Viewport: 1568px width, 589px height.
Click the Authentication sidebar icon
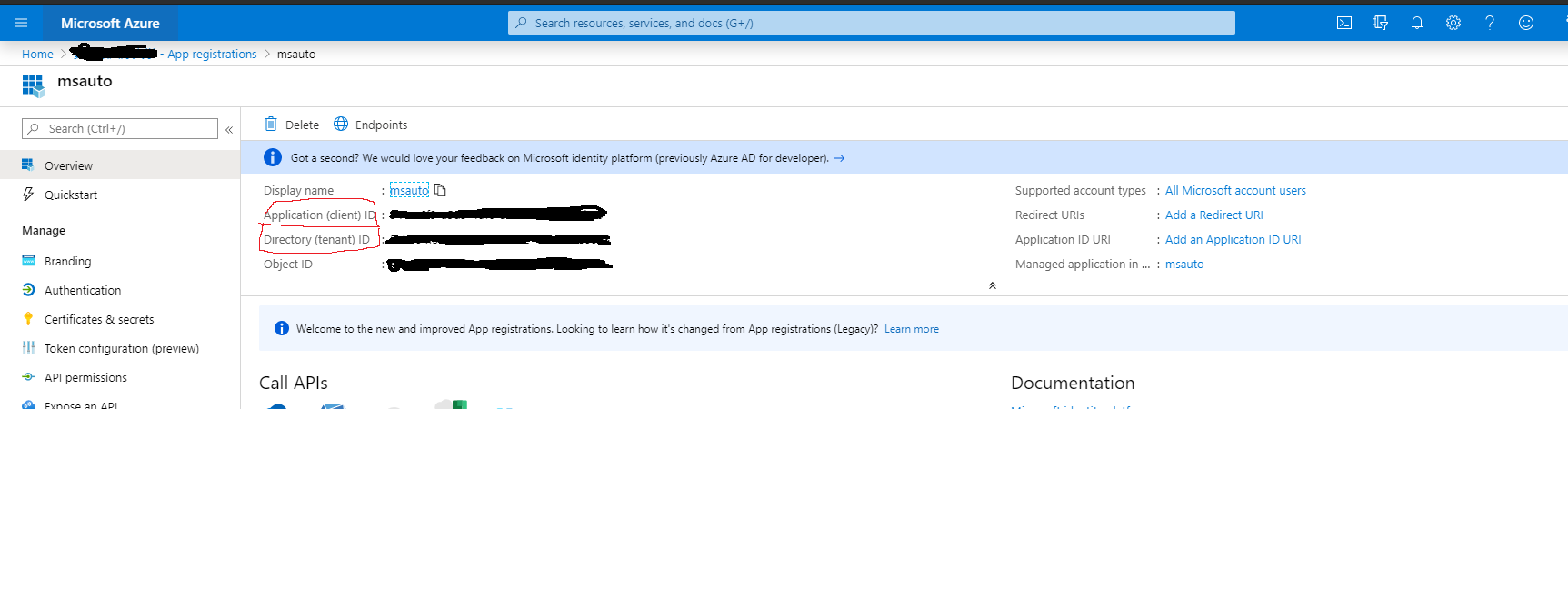point(28,290)
